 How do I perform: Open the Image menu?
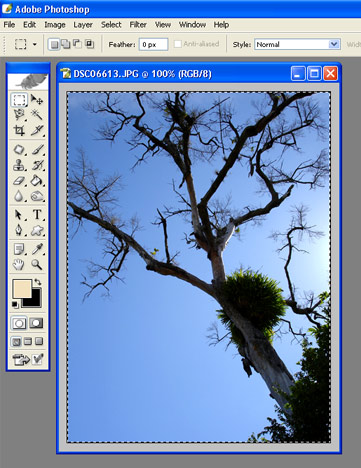click(55, 25)
